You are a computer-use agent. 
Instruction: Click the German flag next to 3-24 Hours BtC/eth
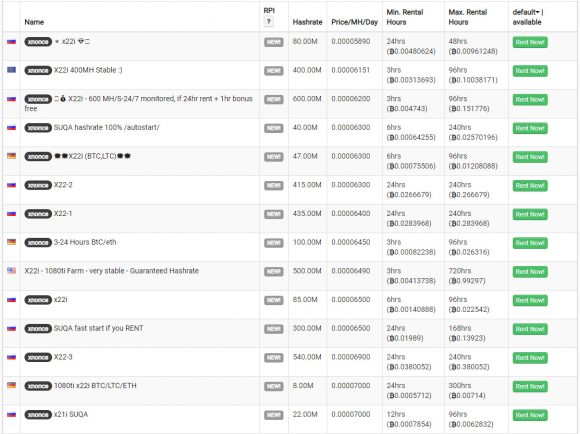coord(11,242)
